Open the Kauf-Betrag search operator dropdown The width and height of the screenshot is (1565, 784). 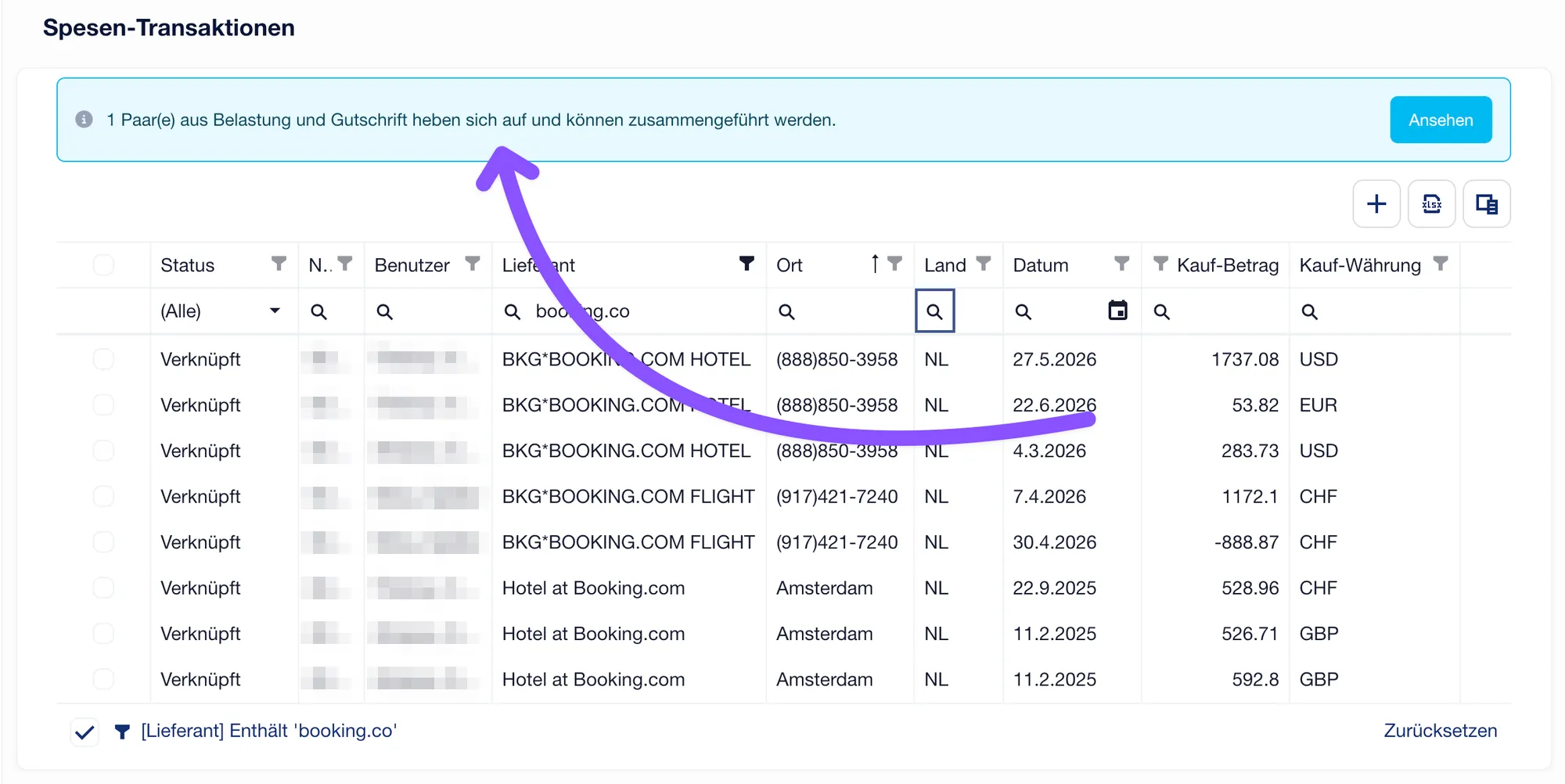click(x=1162, y=311)
